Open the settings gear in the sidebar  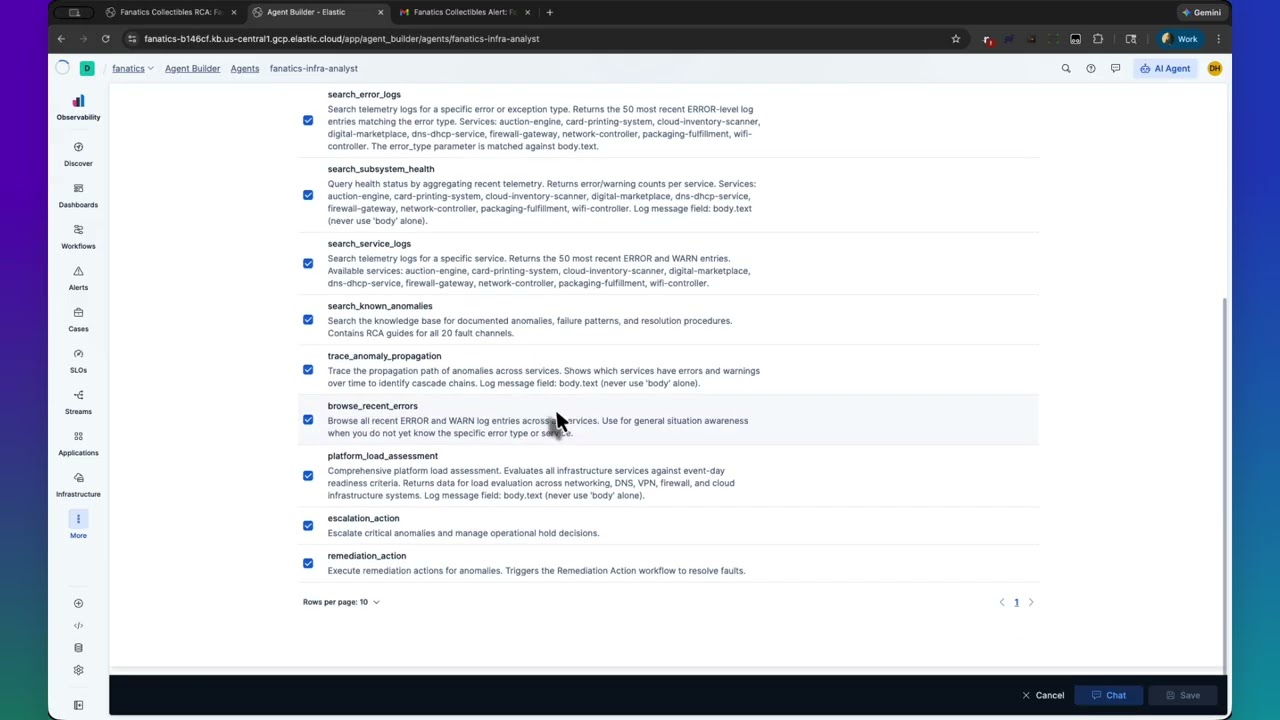(78, 670)
